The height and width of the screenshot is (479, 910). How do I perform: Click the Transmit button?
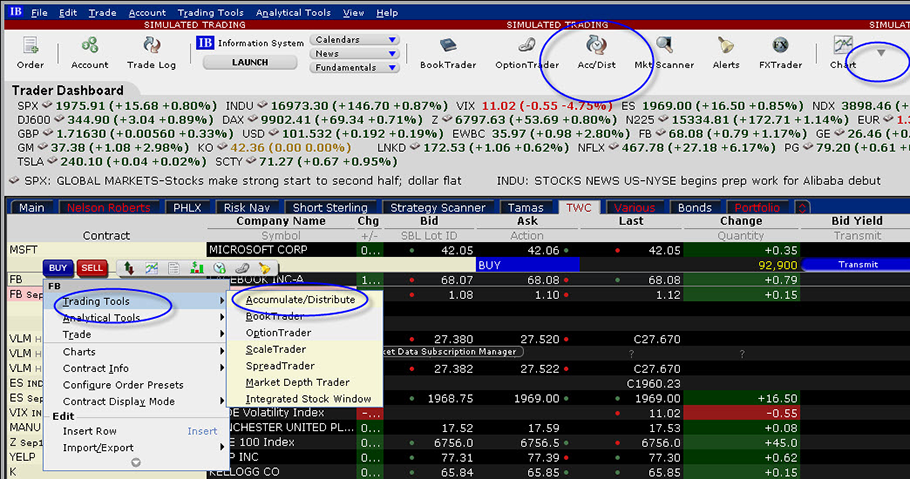[858, 264]
